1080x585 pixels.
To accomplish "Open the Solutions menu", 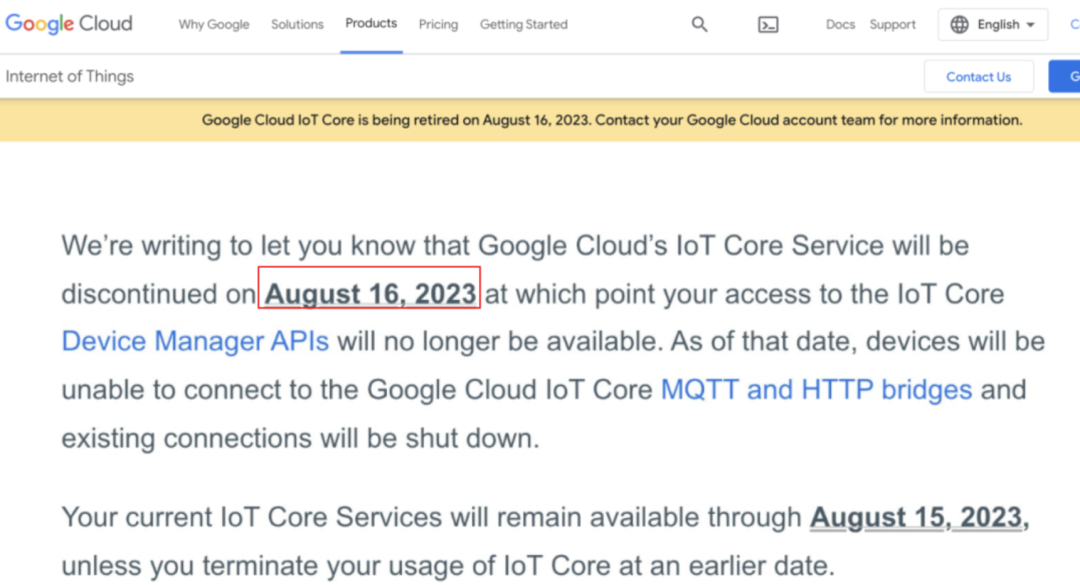I will (297, 25).
